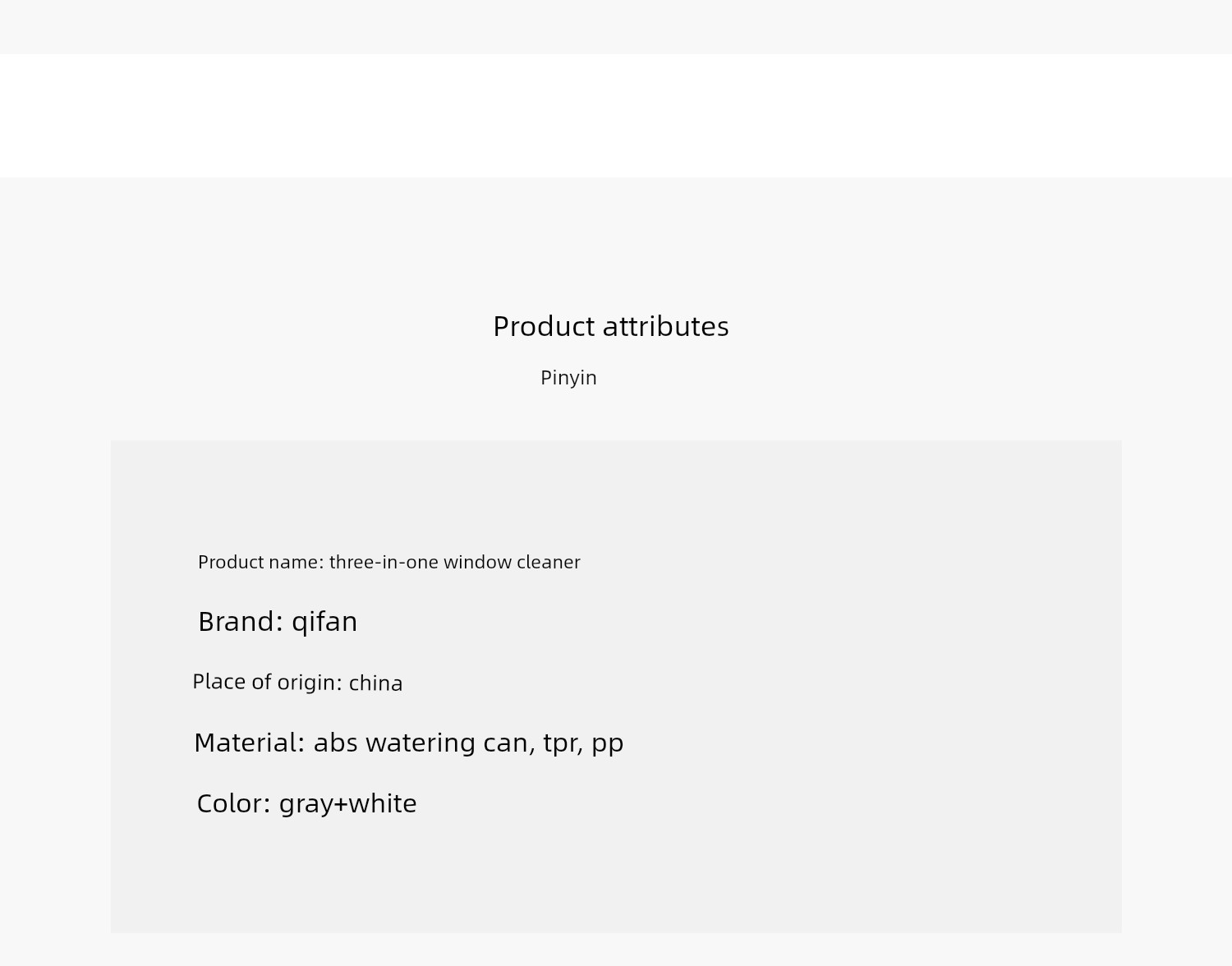Click the Product attributes heading
1232x966 pixels.
click(x=610, y=326)
